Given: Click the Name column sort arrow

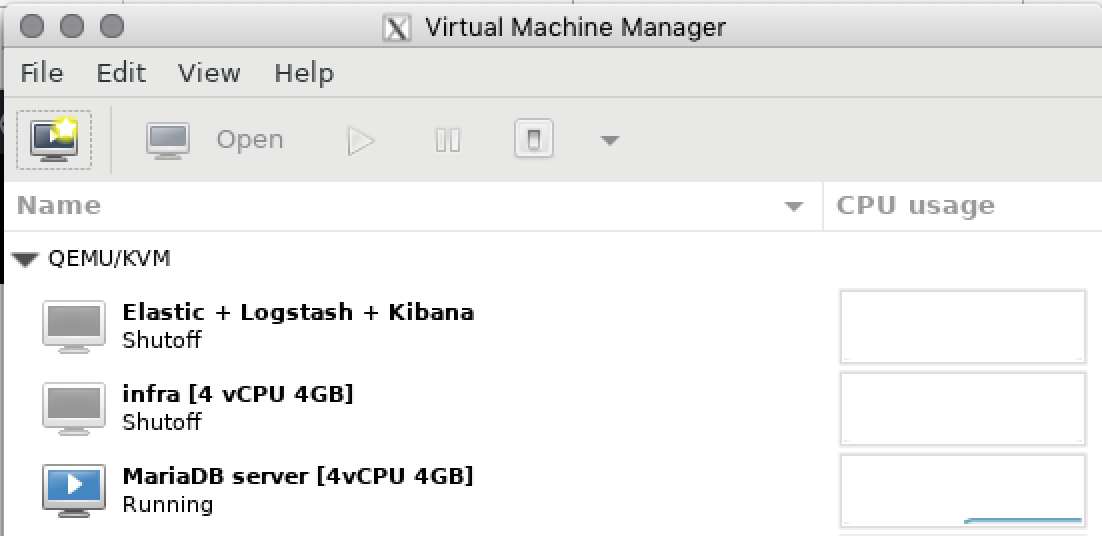Looking at the screenshot, I should [793, 207].
